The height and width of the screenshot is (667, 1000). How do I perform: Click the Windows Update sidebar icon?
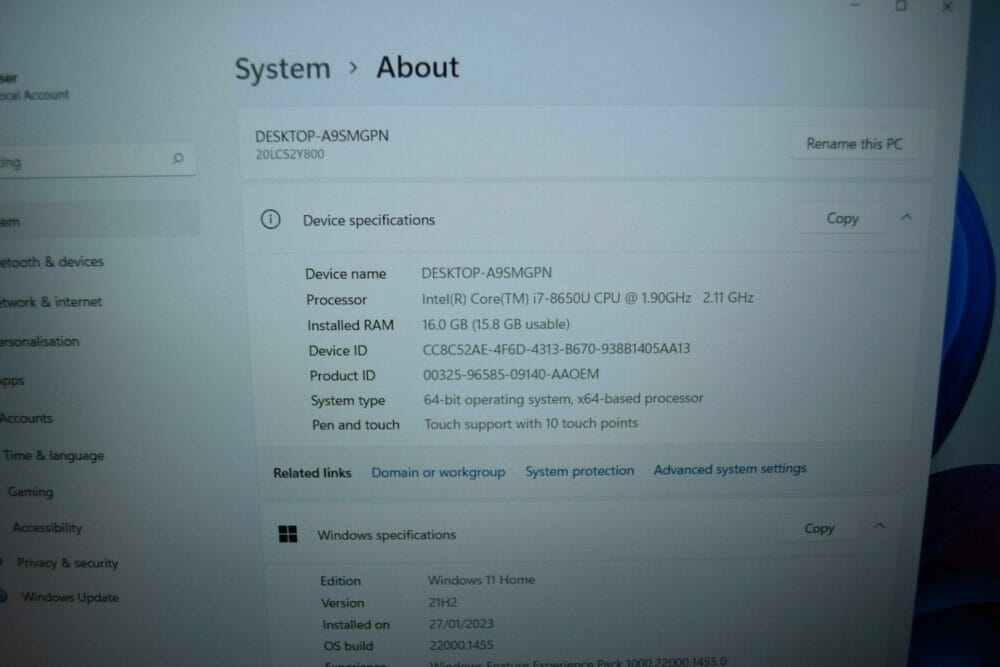point(3,597)
